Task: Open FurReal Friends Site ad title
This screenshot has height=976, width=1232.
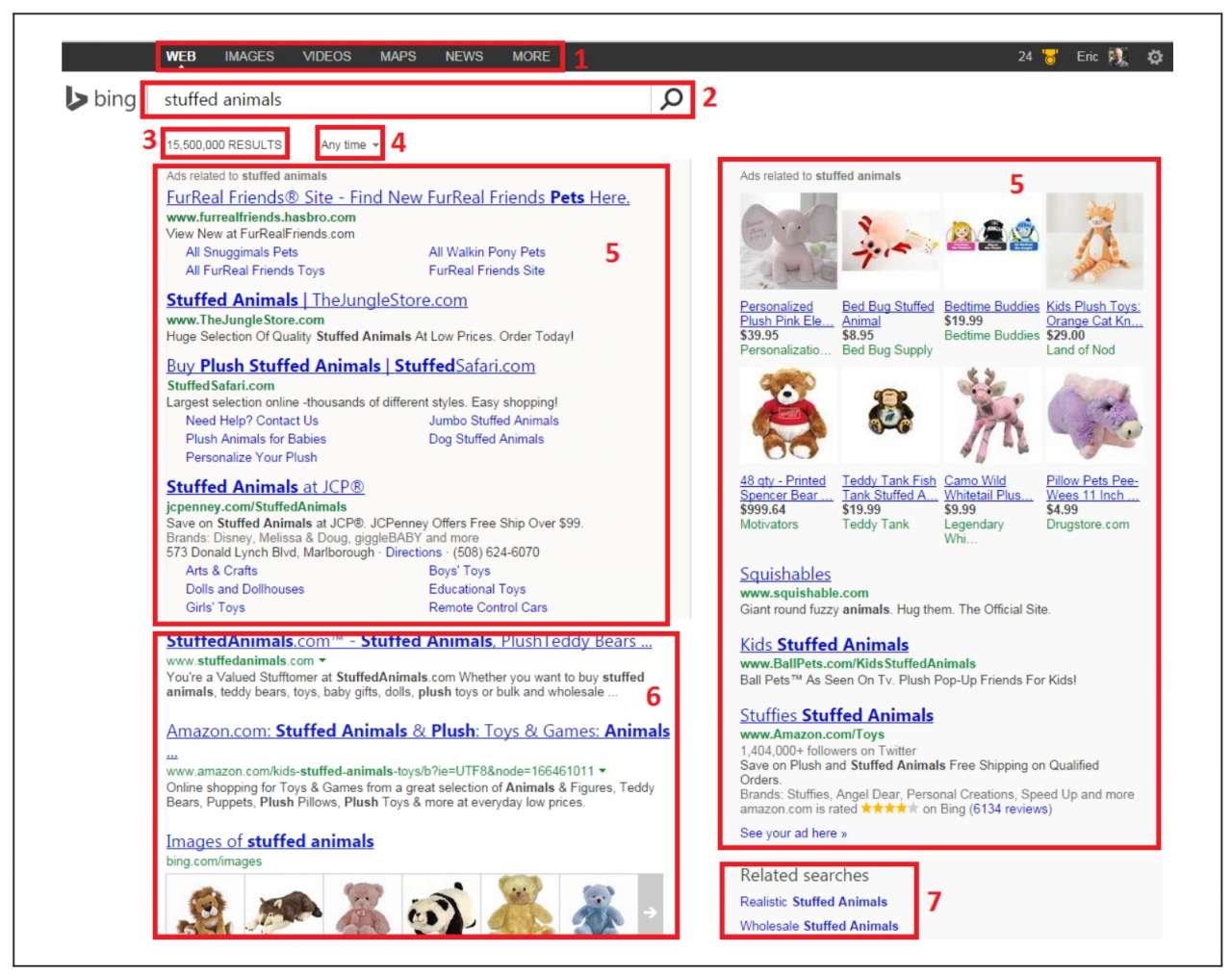Action: 398,197
